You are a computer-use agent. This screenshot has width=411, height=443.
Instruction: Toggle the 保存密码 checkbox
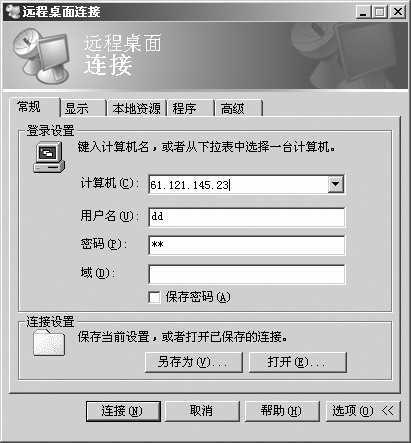[154, 297]
